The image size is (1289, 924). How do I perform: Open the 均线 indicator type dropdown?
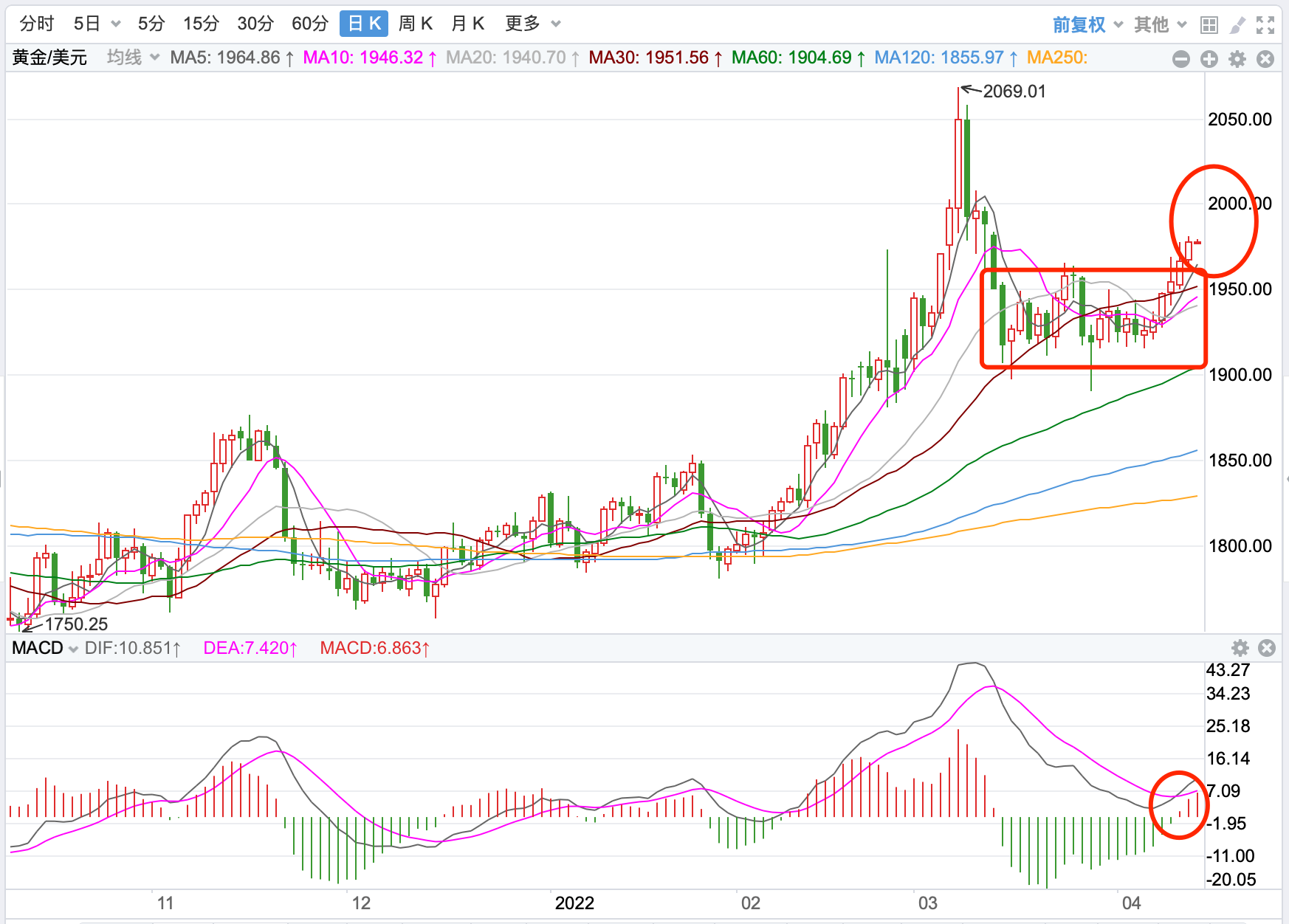point(133,58)
